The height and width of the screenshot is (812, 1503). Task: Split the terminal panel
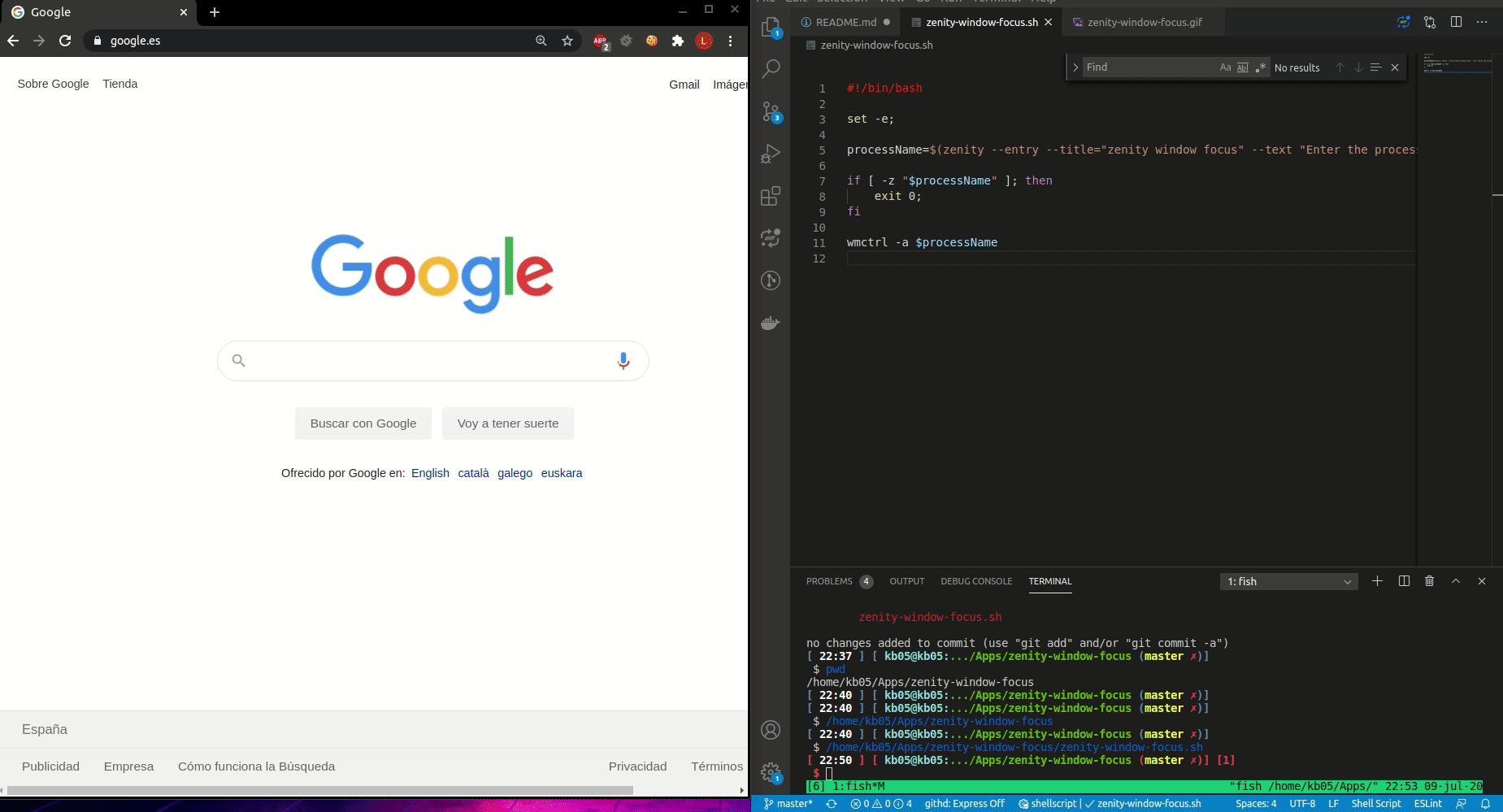pos(1404,581)
